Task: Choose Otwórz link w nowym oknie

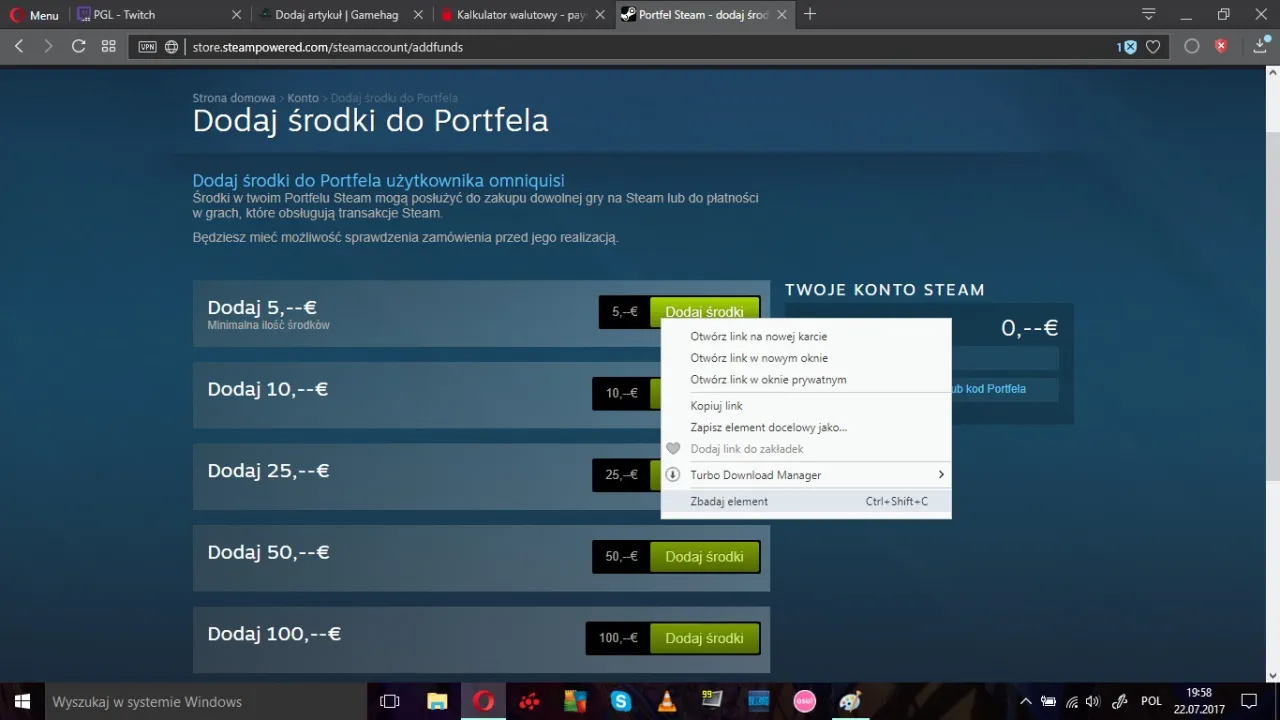Action: point(806,358)
